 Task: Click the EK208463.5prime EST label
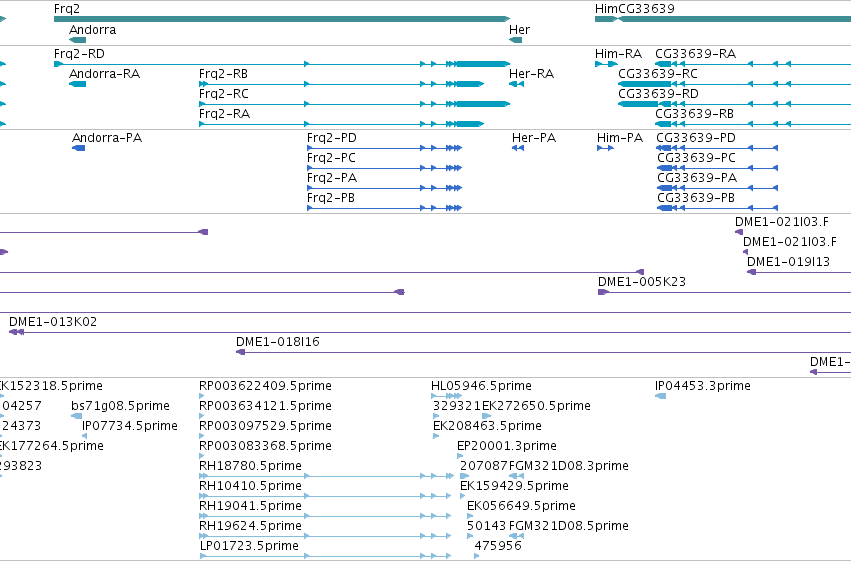tap(487, 426)
